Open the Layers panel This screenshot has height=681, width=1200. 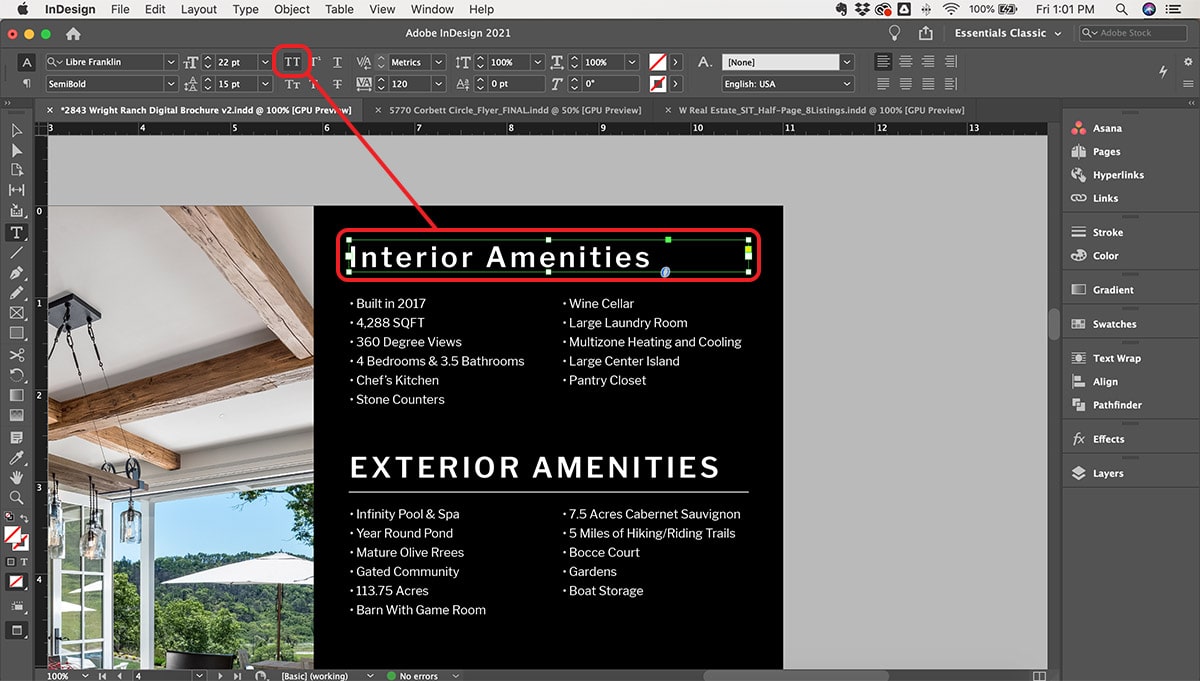click(1107, 473)
